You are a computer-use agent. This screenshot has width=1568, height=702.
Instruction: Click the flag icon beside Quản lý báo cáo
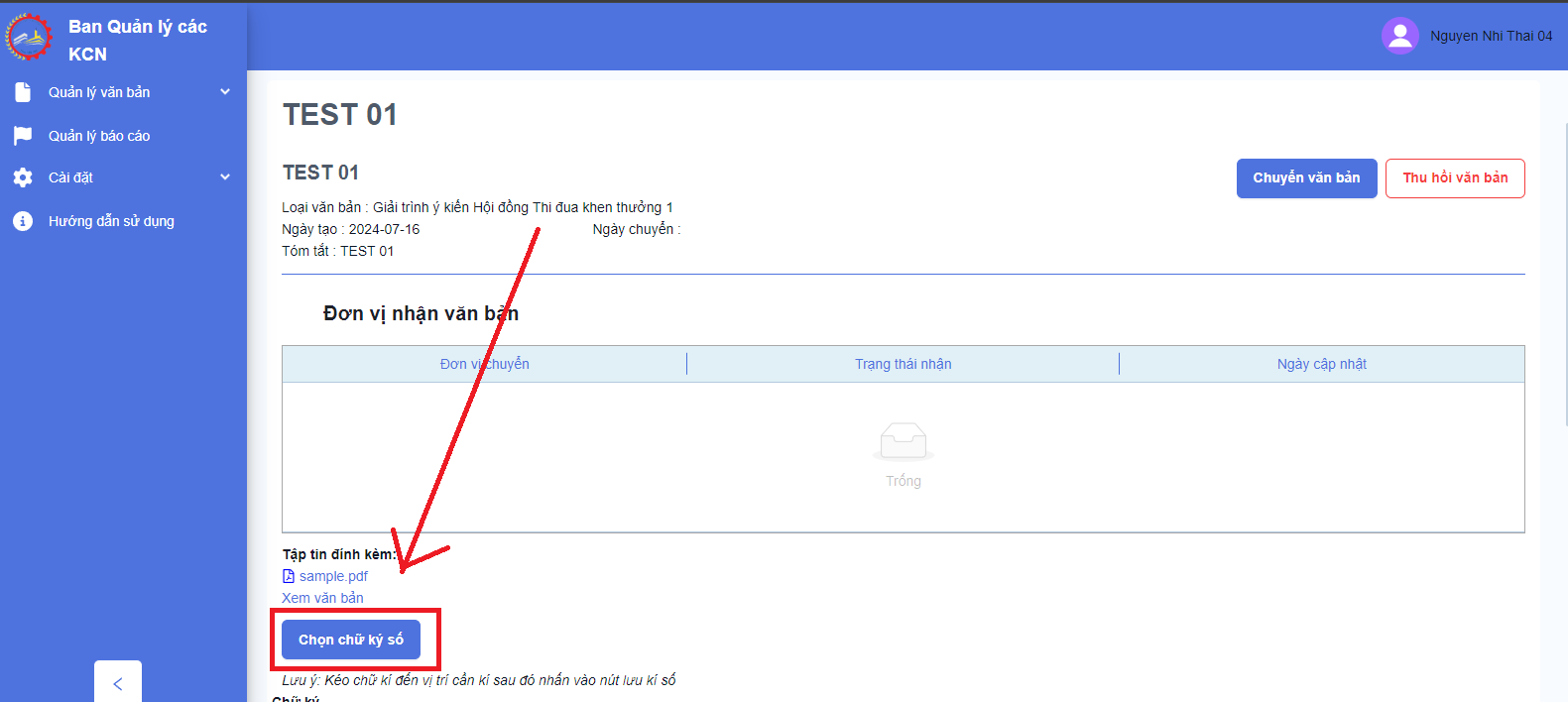tap(23, 136)
